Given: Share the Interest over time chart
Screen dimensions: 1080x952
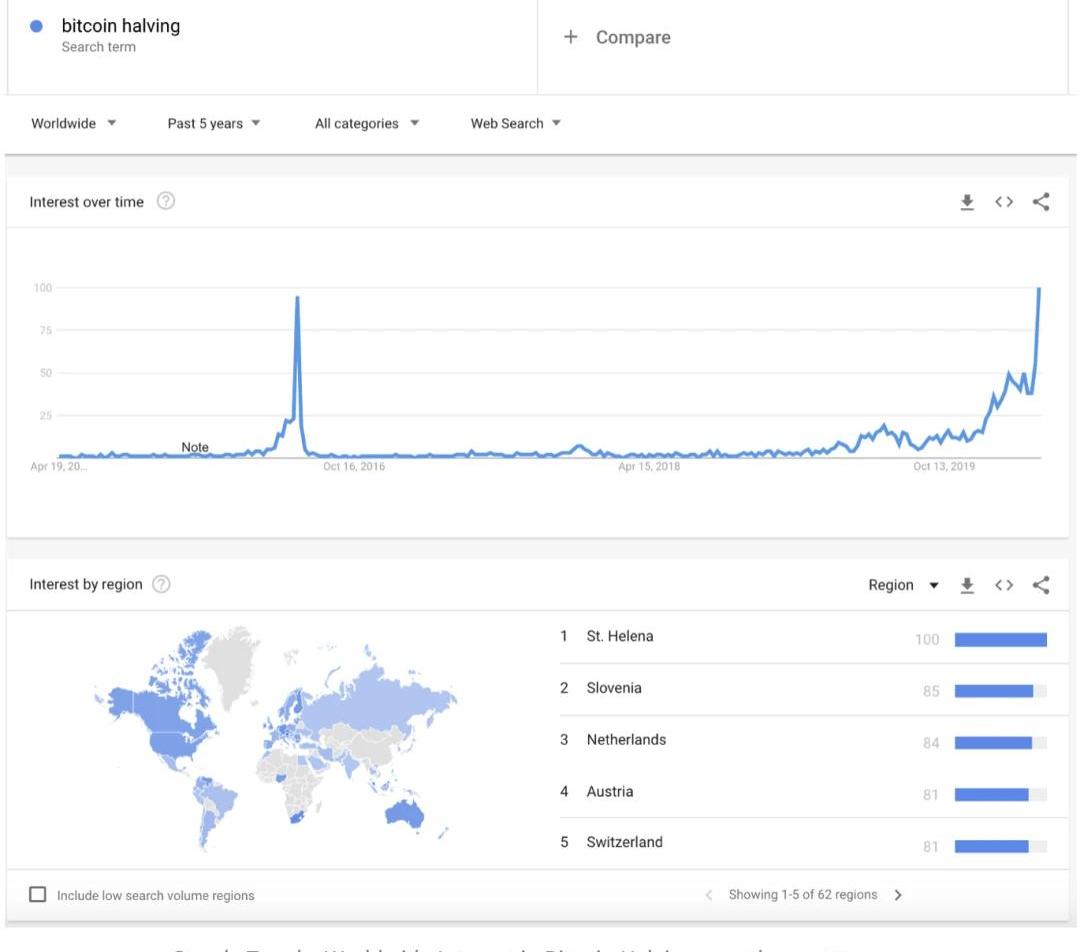Looking at the screenshot, I should (1041, 202).
